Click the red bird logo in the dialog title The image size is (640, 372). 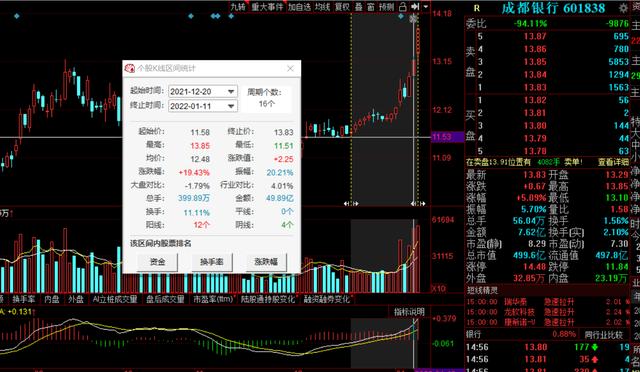click(x=130, y=68)
